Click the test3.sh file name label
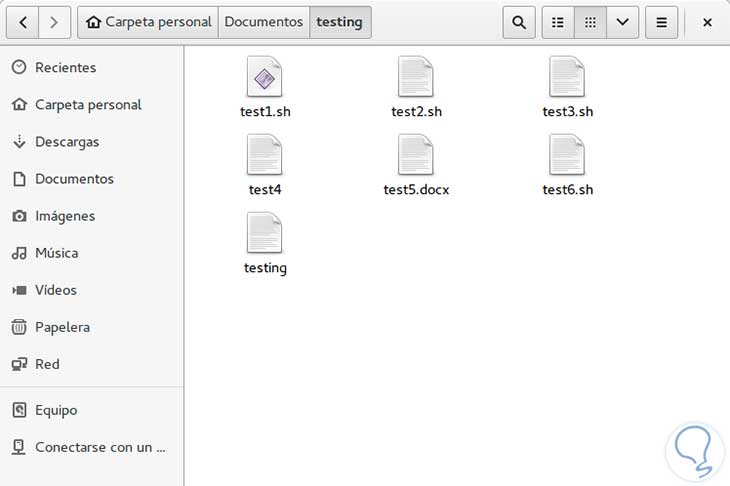Viewport: 730px width, 486px height. click(568, 112)
